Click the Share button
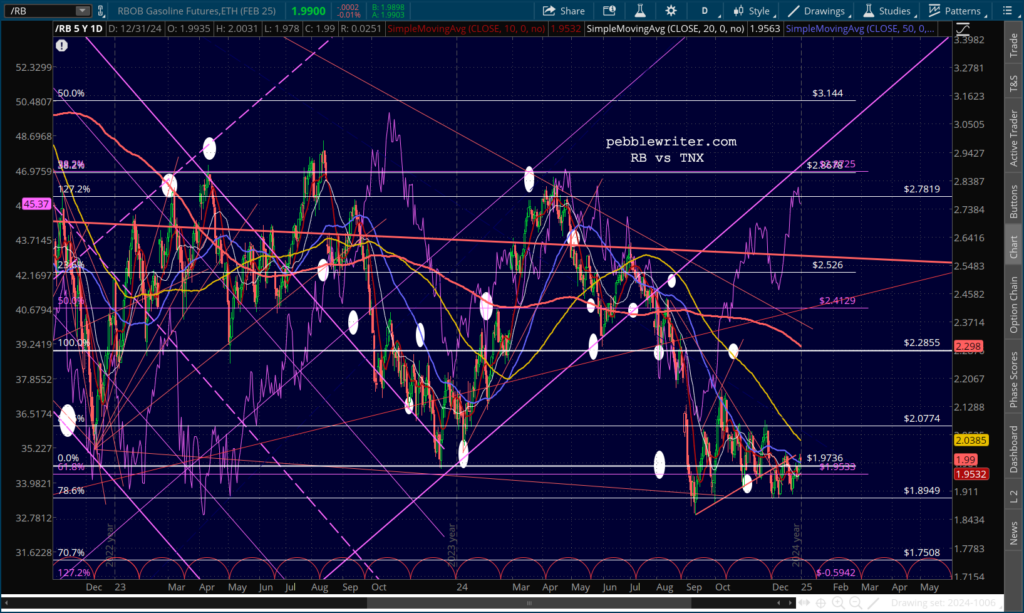1024x613 pixels. pyautogui.click(x=564, y=11)
